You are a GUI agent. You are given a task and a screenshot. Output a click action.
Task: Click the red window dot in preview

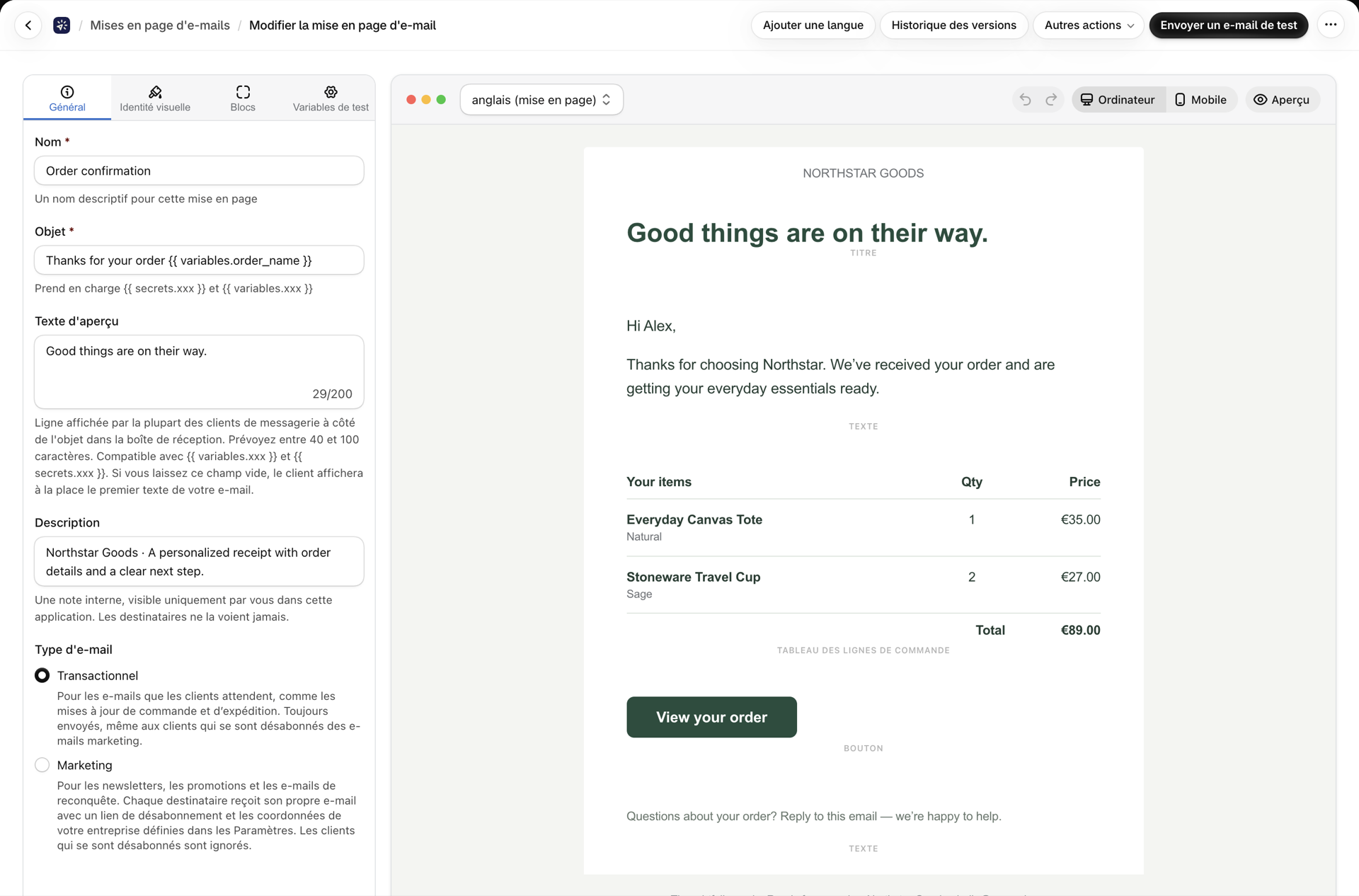[411, 100]
